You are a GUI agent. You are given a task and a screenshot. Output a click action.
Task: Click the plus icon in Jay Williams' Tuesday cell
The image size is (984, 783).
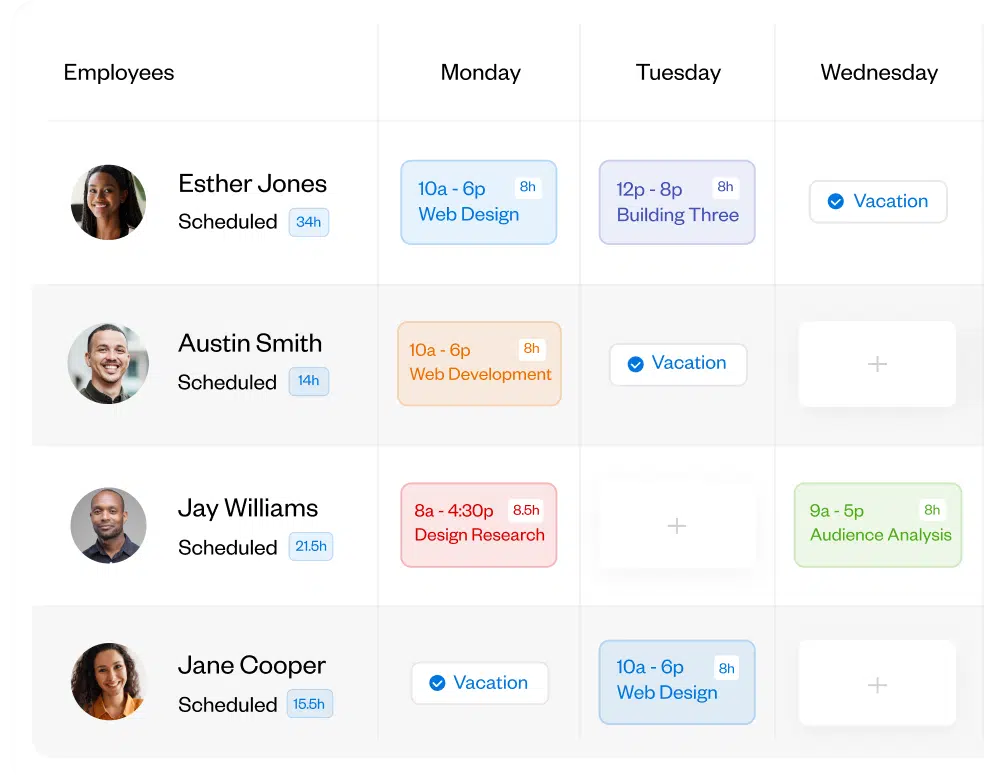click(x=677, y=525)
